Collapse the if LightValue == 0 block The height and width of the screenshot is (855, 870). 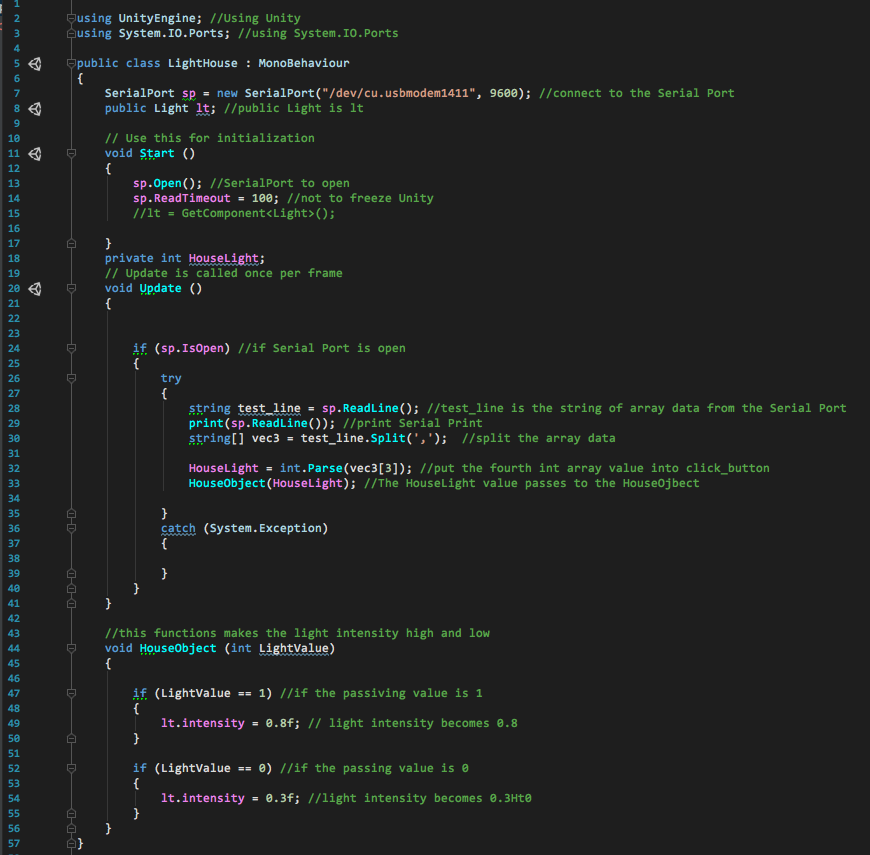[71, 768]
